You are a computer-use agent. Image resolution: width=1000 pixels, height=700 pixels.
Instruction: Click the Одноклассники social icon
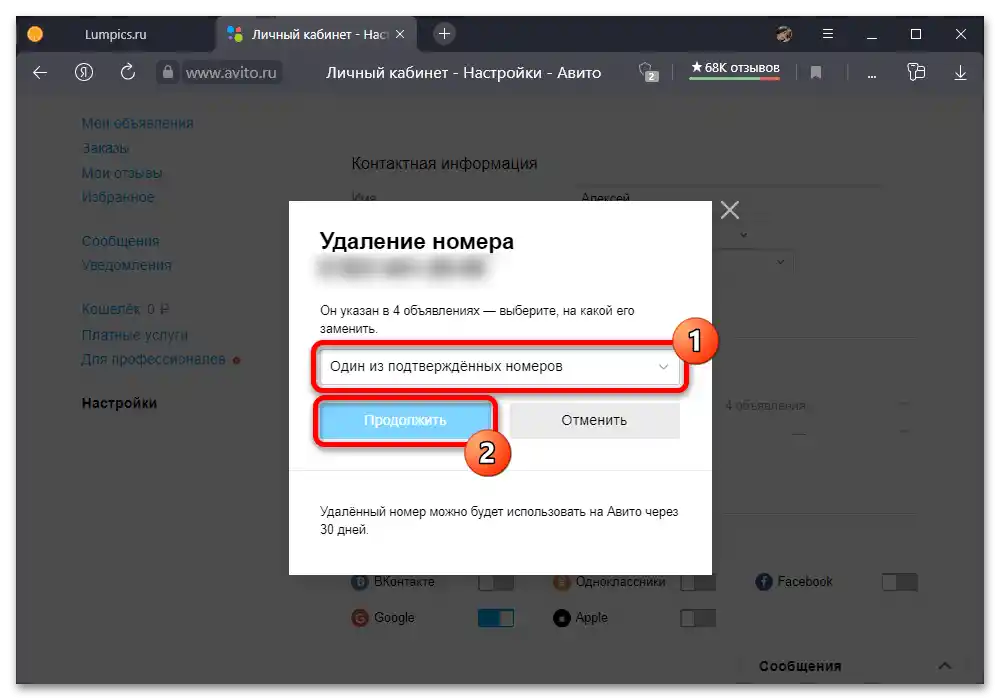(561, 581)
